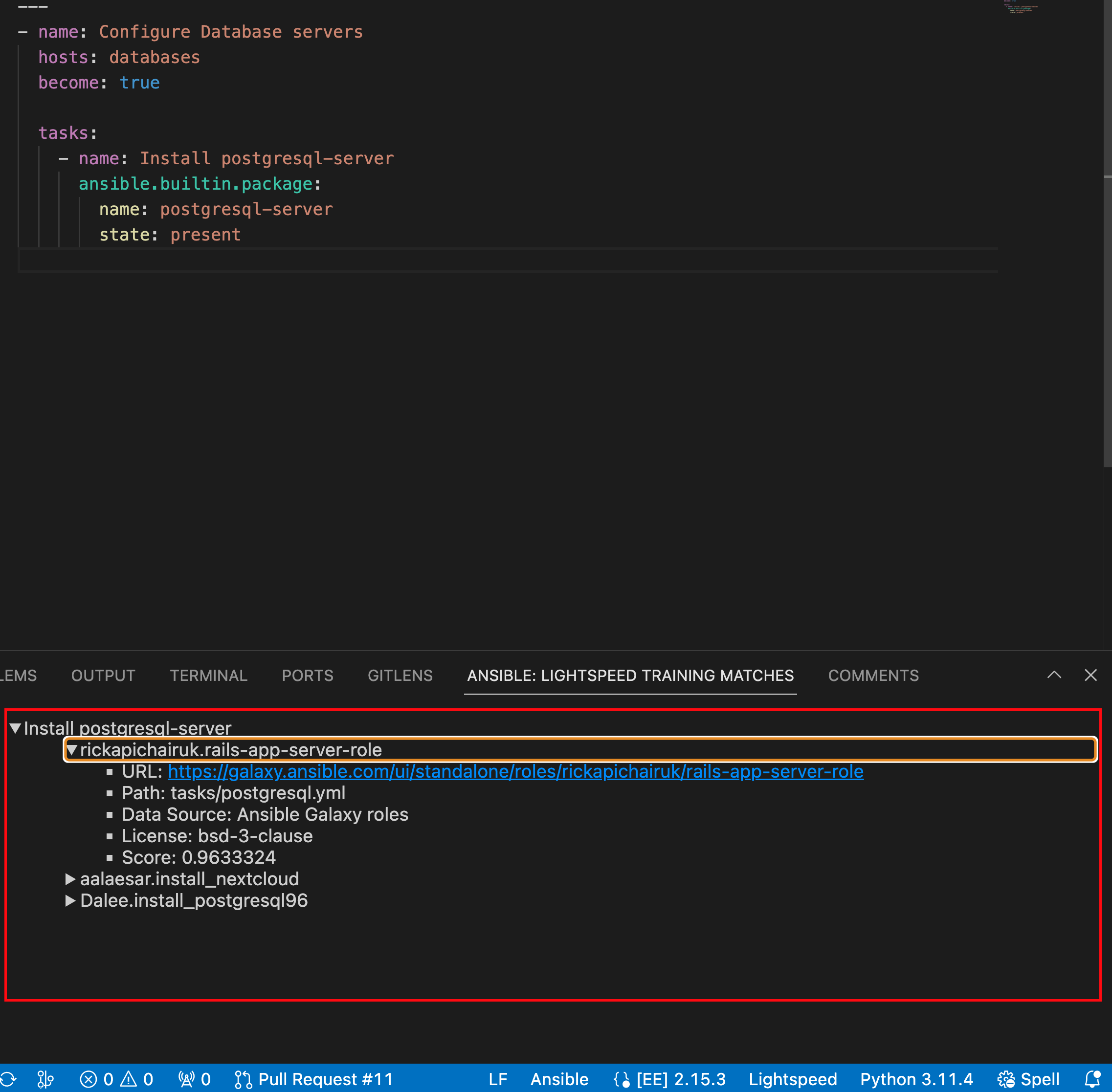
Task: Switch to the OUTPUT tab
Action: tap(103, 676)
